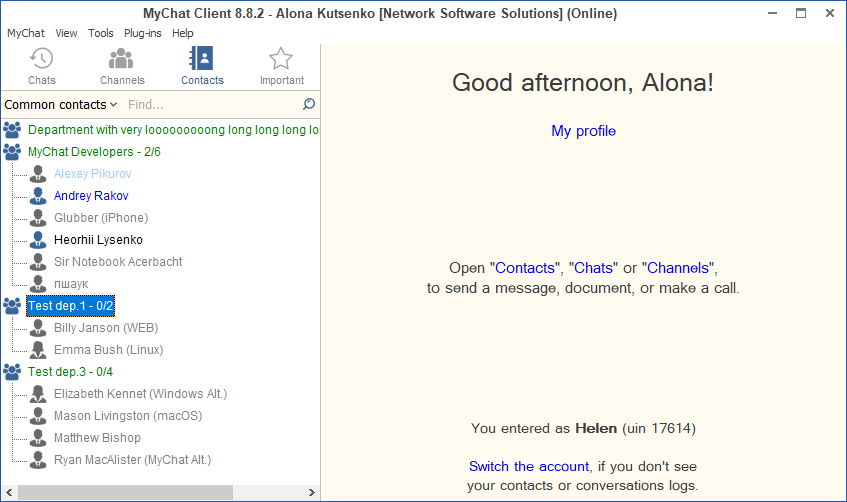Open the Plug-ins menu
The height and width of the screenshot is (502, 847).
(143, 33)
